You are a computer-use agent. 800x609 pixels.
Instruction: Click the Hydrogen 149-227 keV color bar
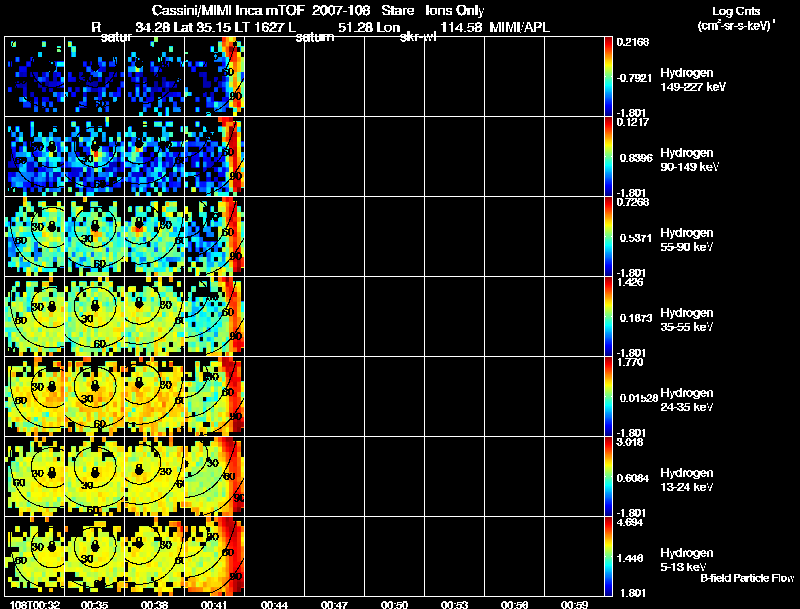coord(610,76)
